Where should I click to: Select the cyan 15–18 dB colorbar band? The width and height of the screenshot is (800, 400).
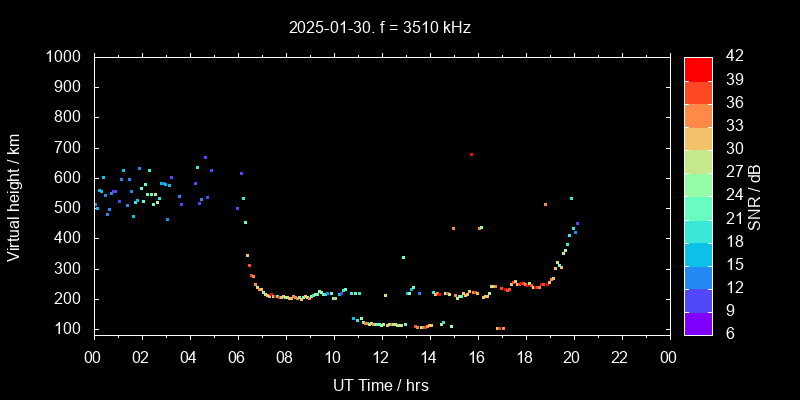coord(698,253)
